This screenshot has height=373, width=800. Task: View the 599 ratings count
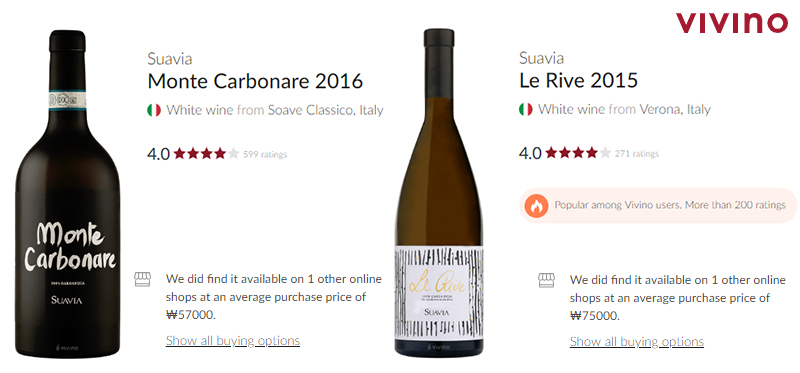[x=265, y=154]
